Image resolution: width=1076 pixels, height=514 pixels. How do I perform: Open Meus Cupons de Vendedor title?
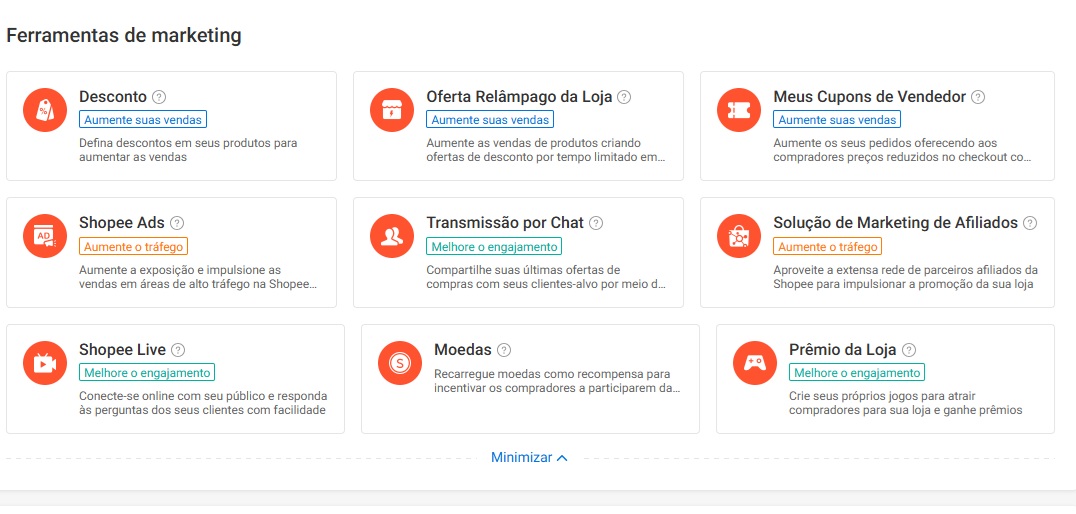click(869, 97)
